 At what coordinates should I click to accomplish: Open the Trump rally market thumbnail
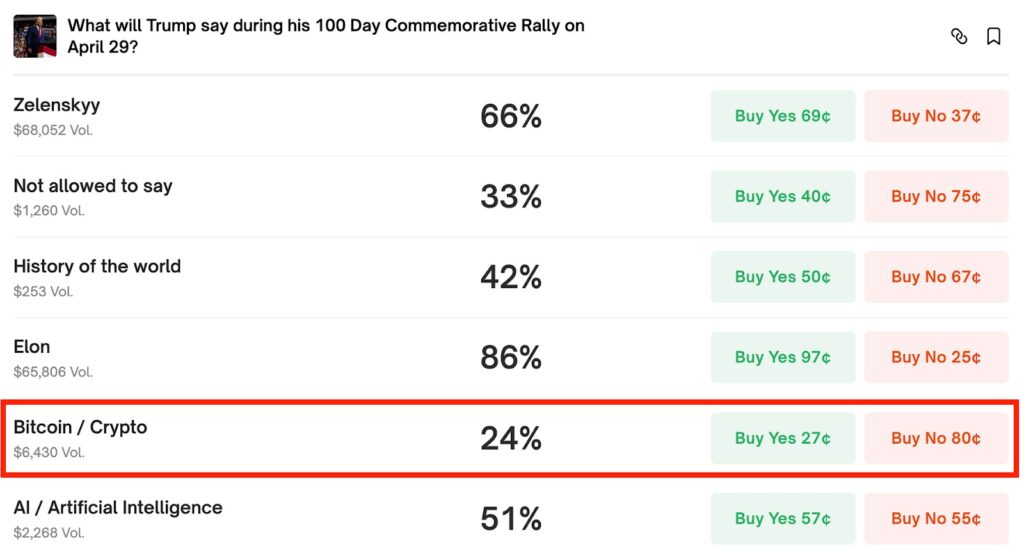tap(35, 36)
